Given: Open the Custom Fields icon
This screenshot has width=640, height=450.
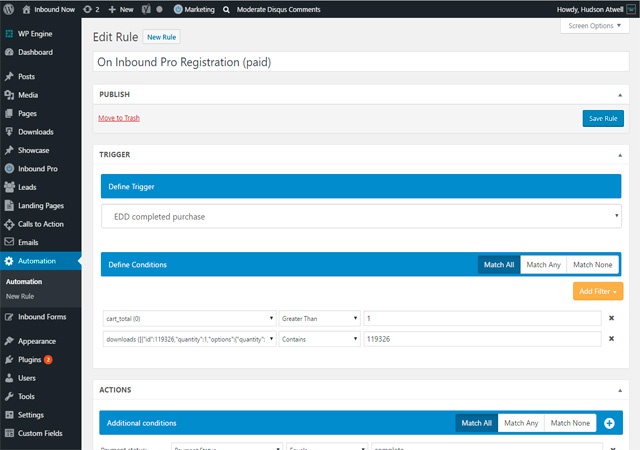Looking at the screenshot, I should coord(9,433).
